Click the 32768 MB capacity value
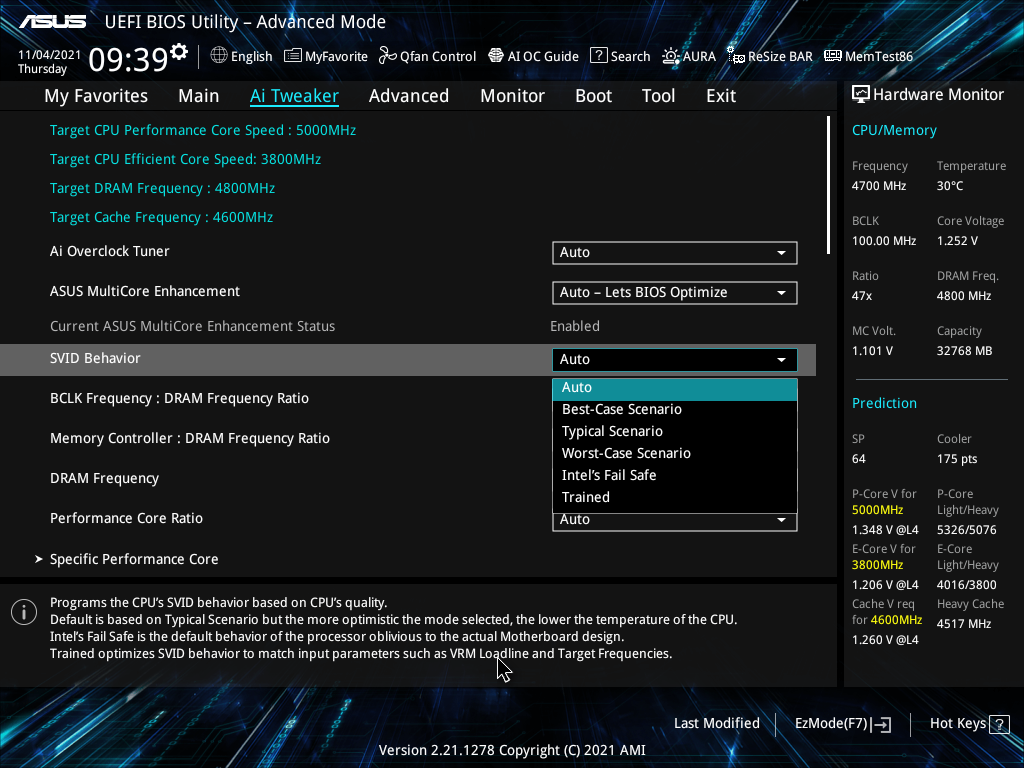The image size is (1024, 768). pos(965,351)
